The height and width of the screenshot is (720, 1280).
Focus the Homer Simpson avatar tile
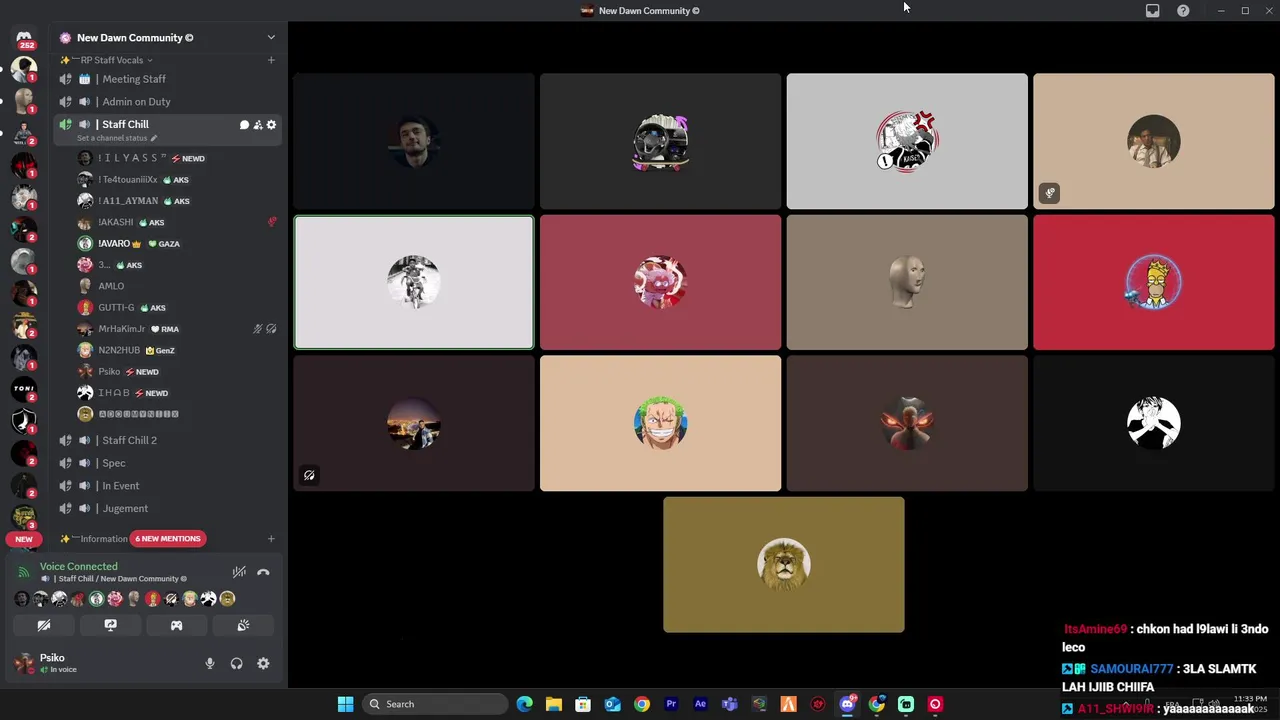[1154, 283]
